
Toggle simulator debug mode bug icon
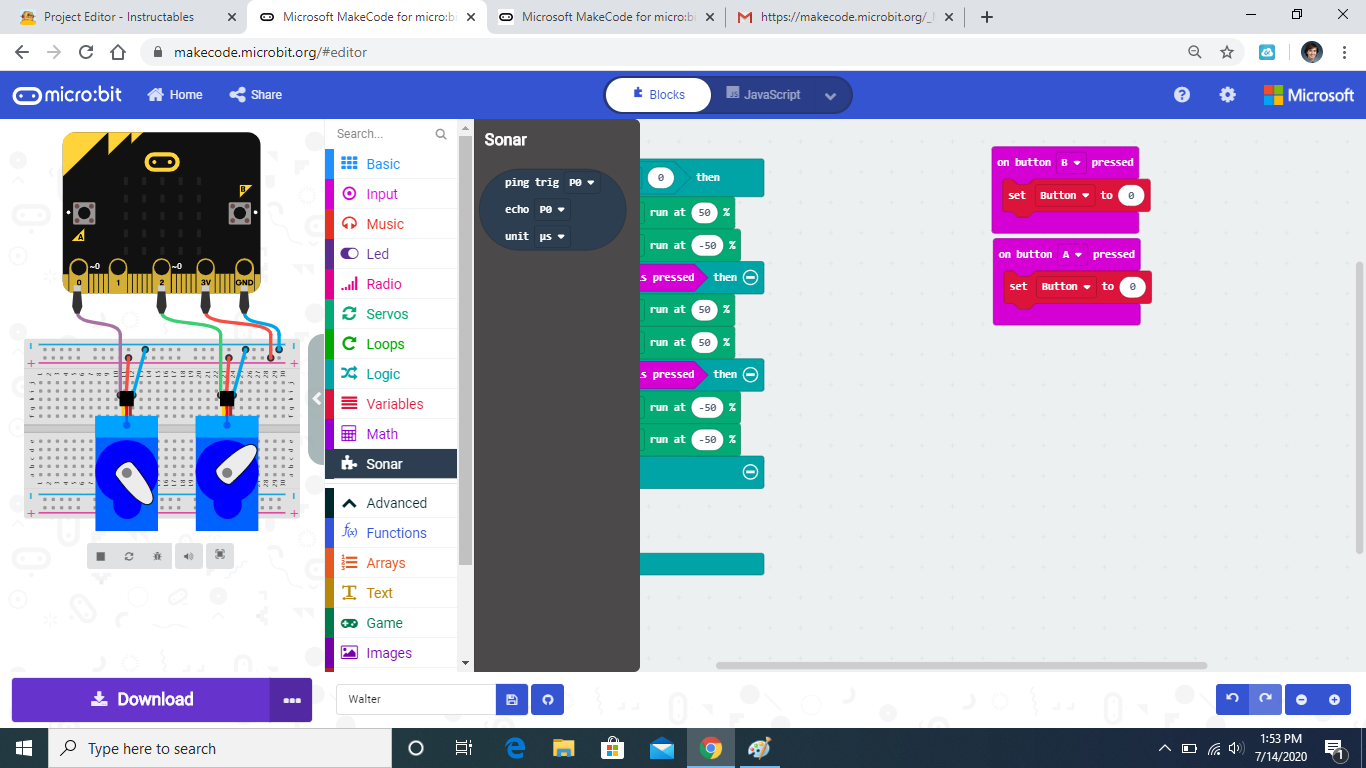[157, 556]
